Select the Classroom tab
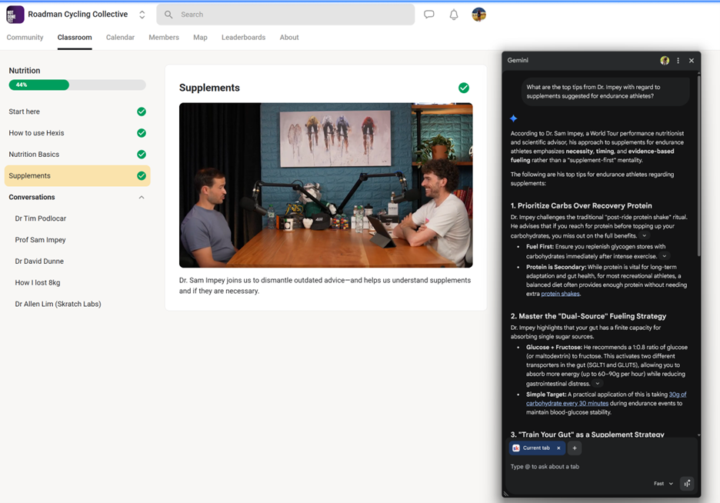 (x=74, y=38)
